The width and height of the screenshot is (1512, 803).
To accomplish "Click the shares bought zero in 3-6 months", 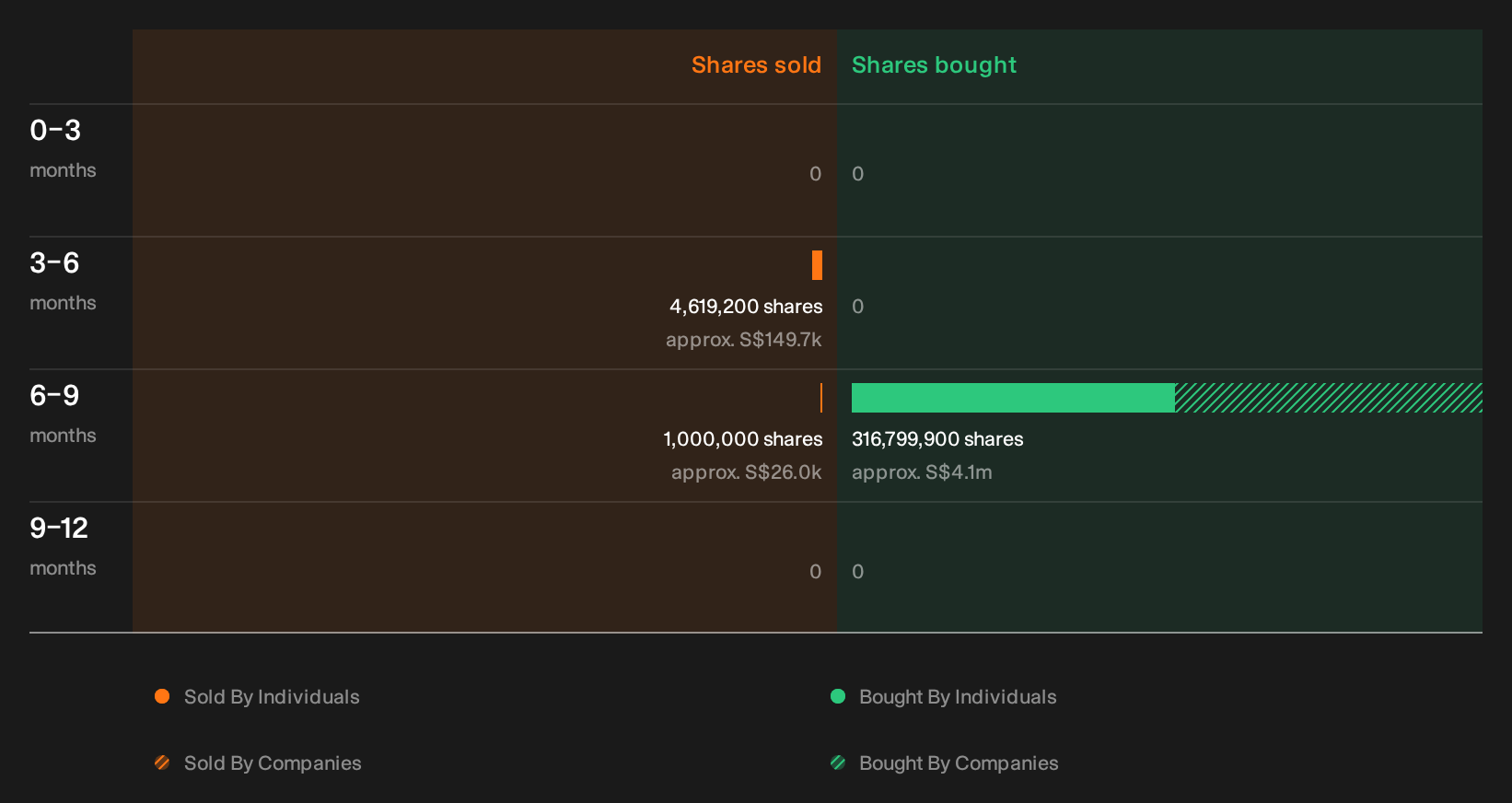I will coord(858,307).
